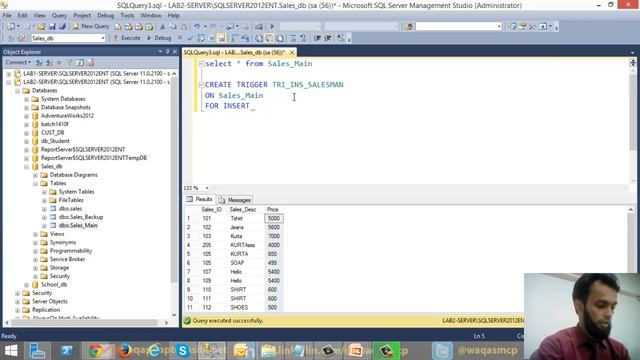The width and height of the screenshot is (640, 360).
Task: Open the Query menu
Action: click(x=59, y=15)
